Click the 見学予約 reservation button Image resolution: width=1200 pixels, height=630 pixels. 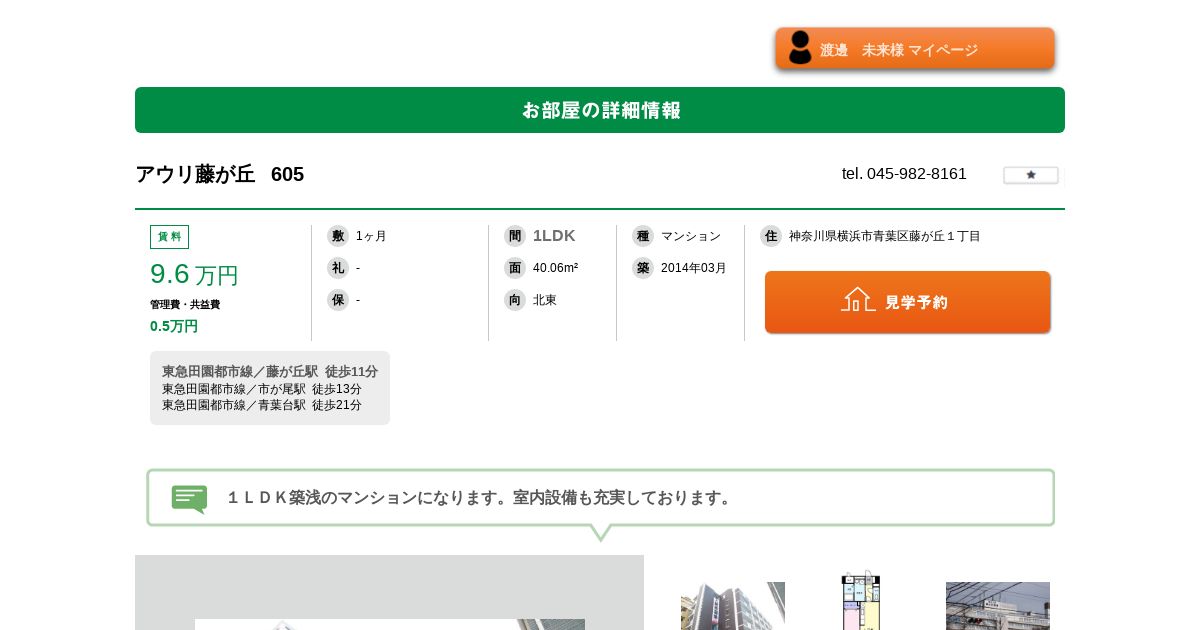908,302
